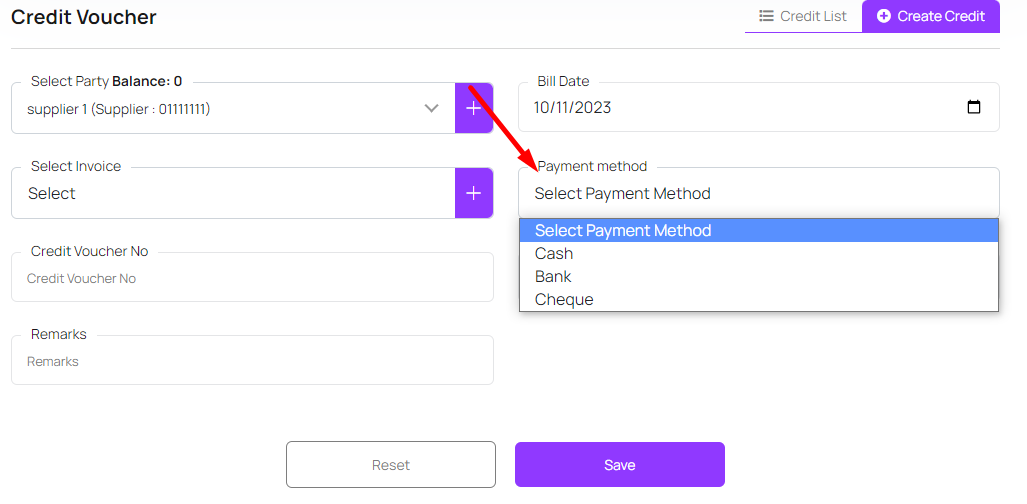Select the highlighted Select Payment Method option
The image size is (1027, 504).
tap(623, 231)
